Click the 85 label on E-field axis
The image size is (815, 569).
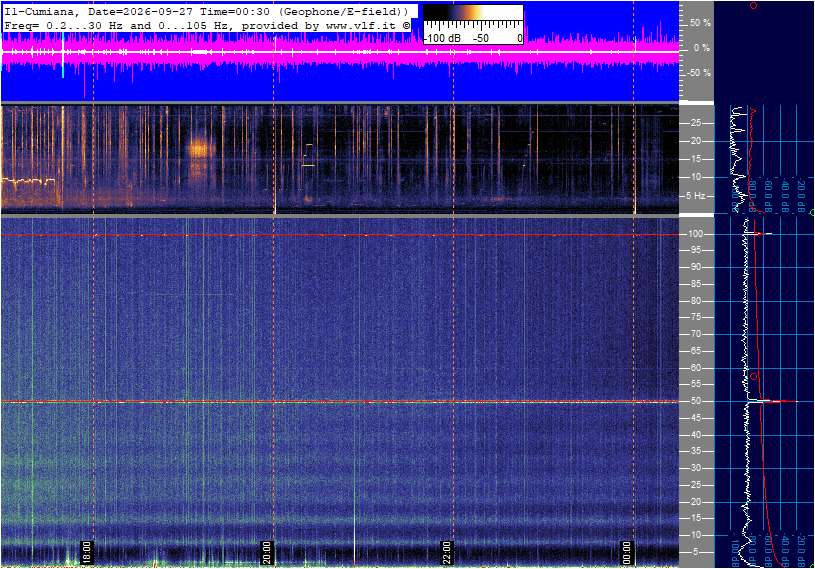coord(695,284)
